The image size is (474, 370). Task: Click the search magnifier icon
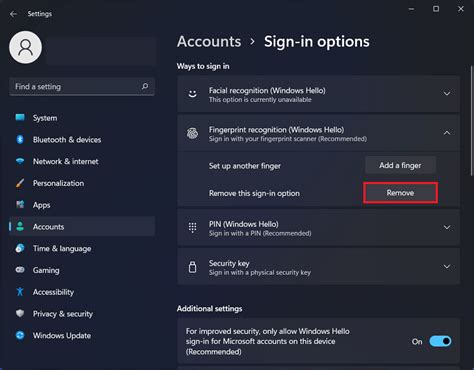[145, 86]
